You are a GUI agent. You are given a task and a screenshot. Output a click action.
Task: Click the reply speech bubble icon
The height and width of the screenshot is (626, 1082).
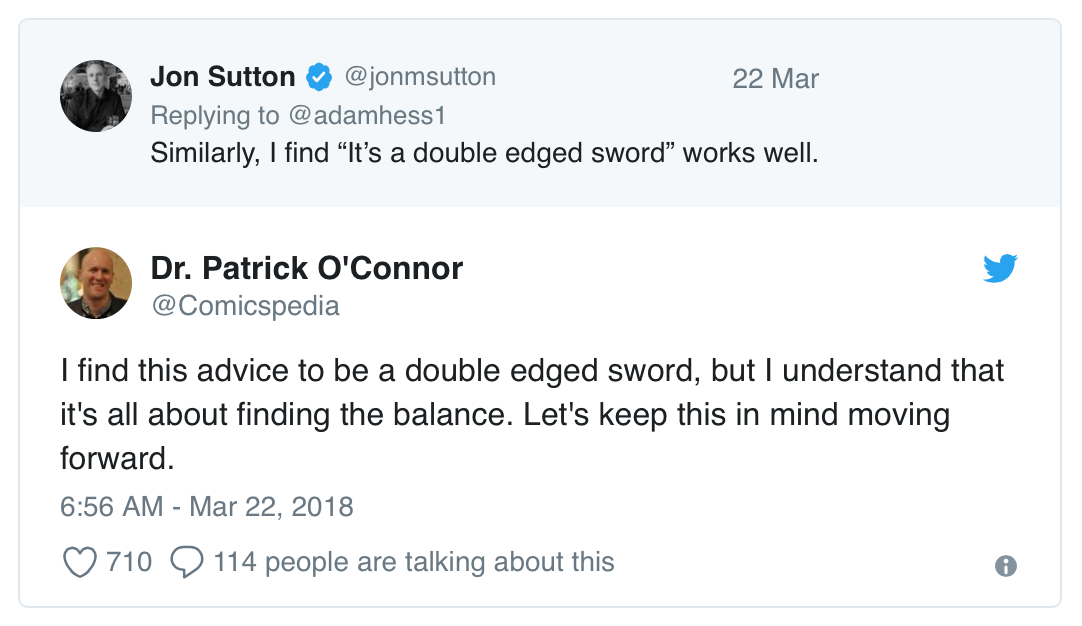pyautogui.click(x=187, y=562)
